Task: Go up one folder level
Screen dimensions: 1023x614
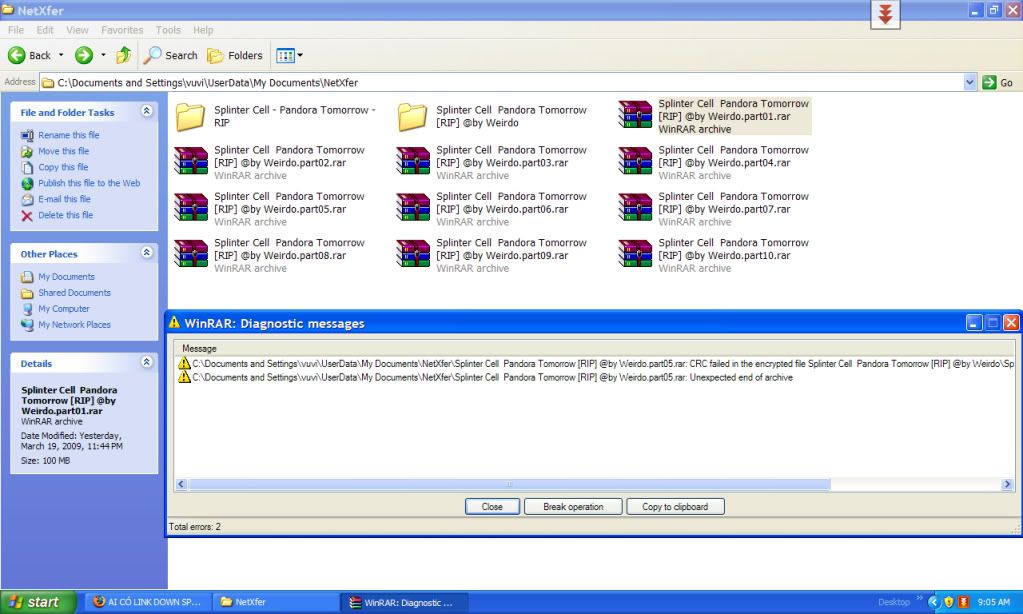Action: click(x=123, y=55)
